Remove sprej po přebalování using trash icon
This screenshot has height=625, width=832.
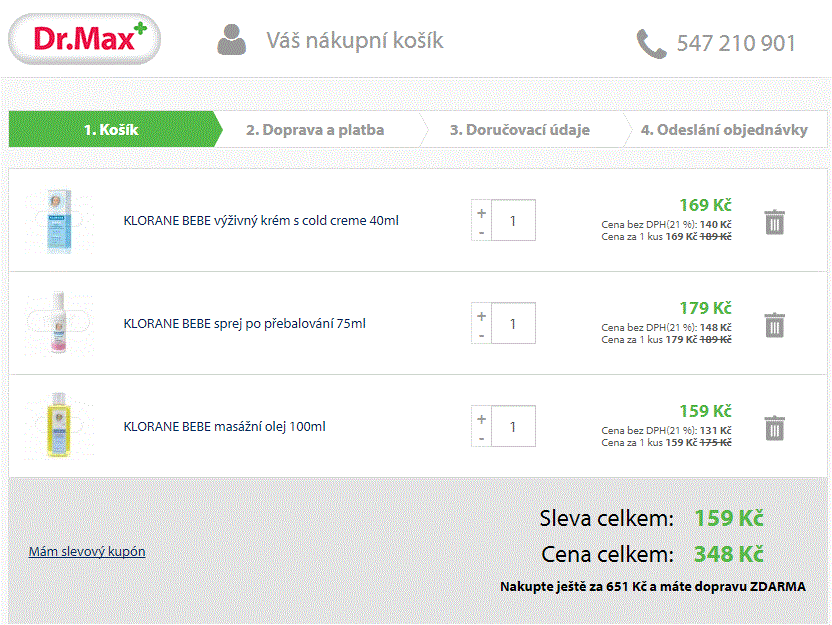tap(774, 325)
